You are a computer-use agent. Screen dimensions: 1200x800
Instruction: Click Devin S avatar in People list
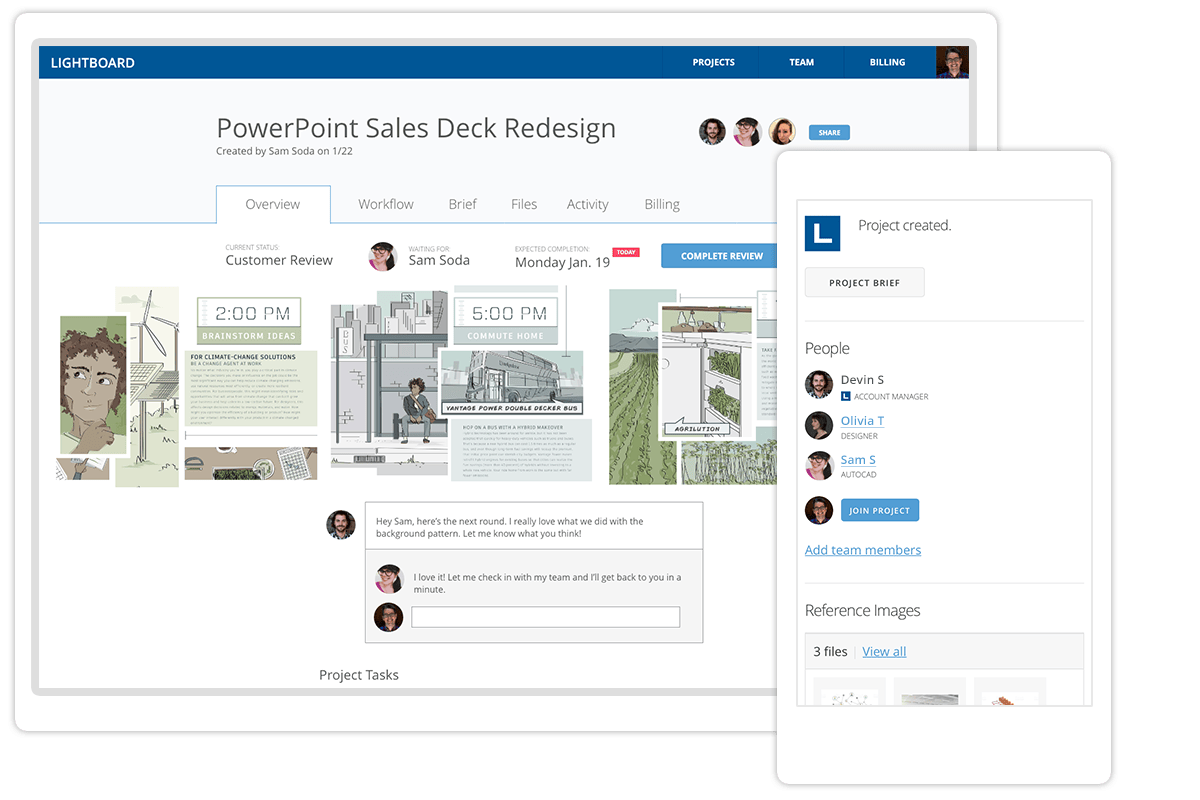(819, 385)
